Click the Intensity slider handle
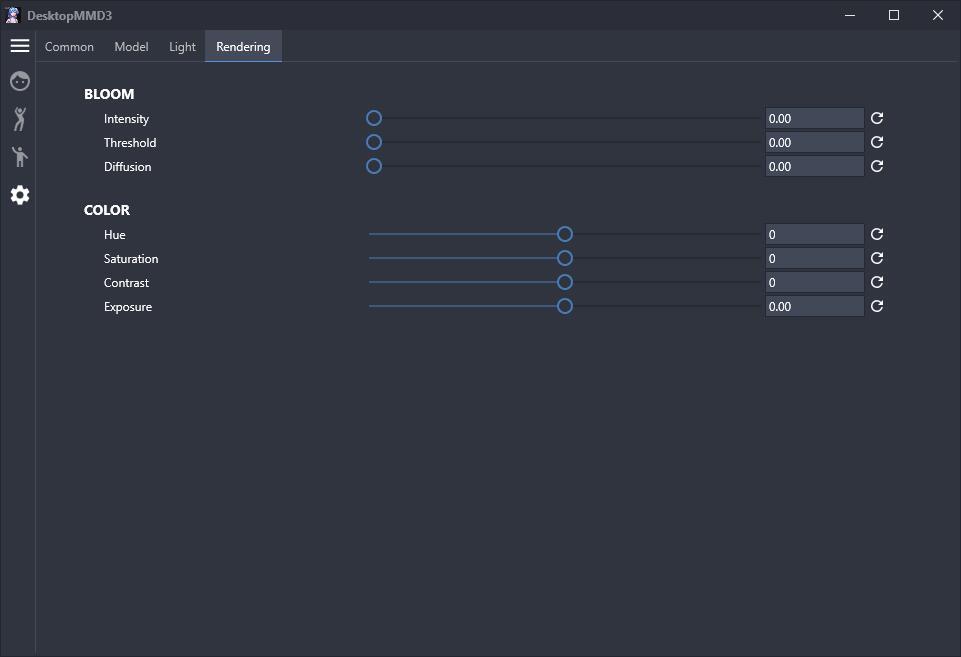The width and height of the screenshot is (961, 657). click(374, 118)
